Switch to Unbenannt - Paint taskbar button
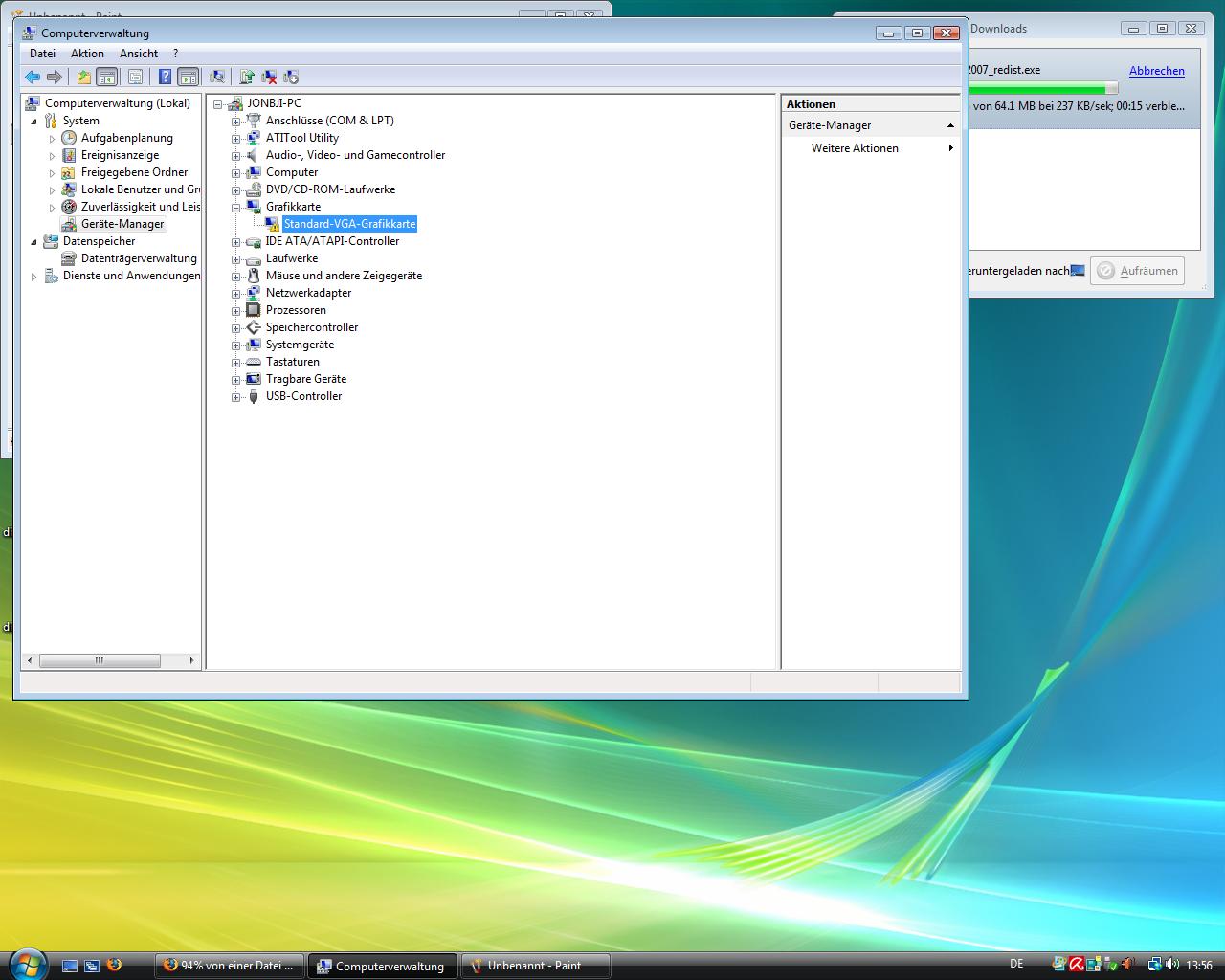 point(536,966)
